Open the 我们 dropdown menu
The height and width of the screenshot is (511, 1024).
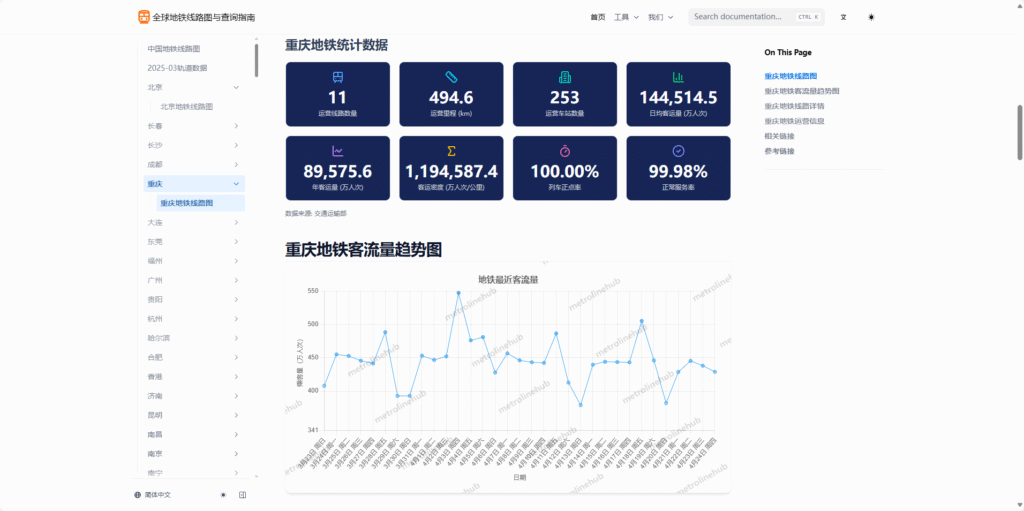tap(660, 17)
